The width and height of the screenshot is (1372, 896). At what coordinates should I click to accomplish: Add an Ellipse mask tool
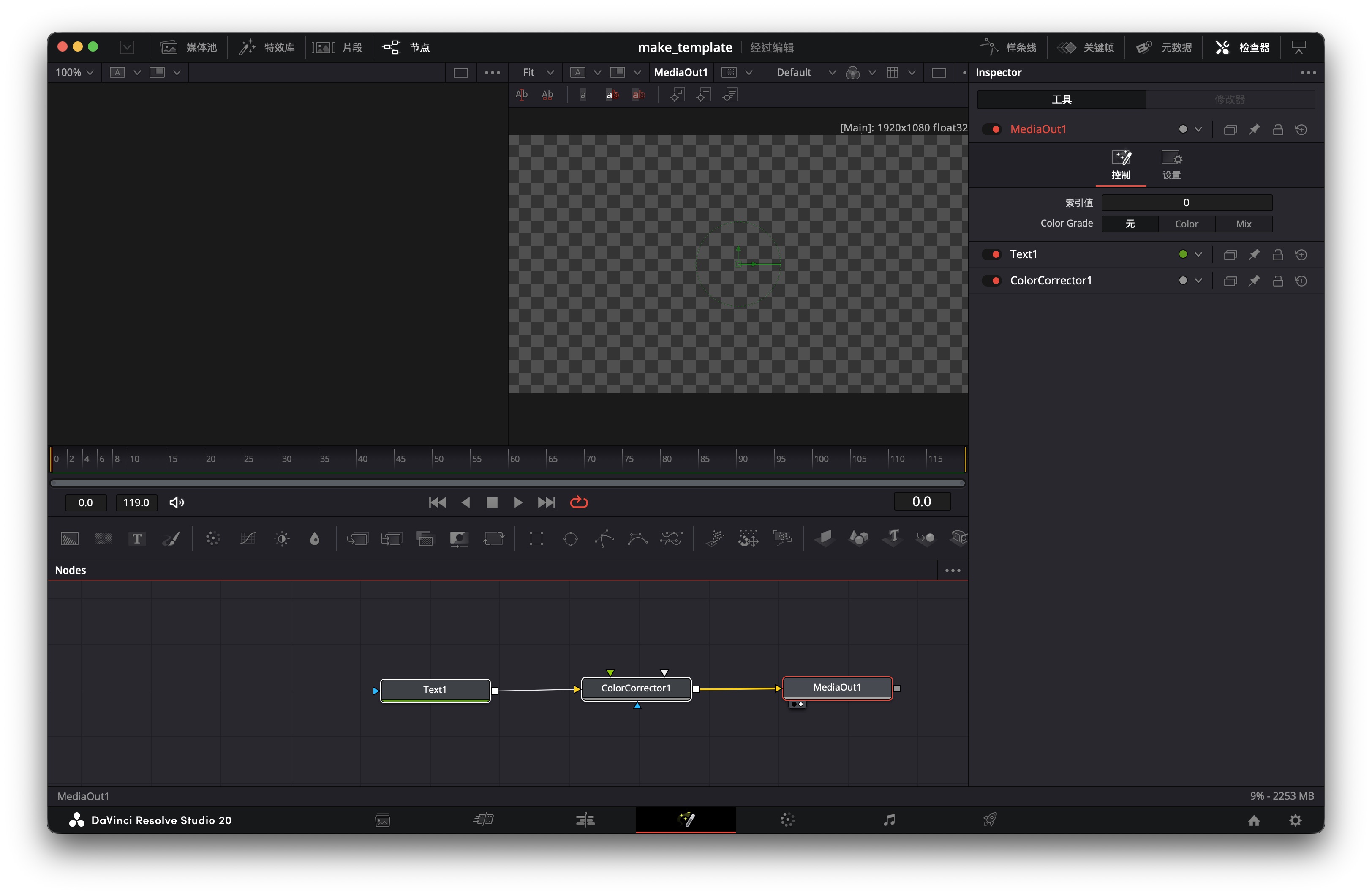click(x=570, y=539)
